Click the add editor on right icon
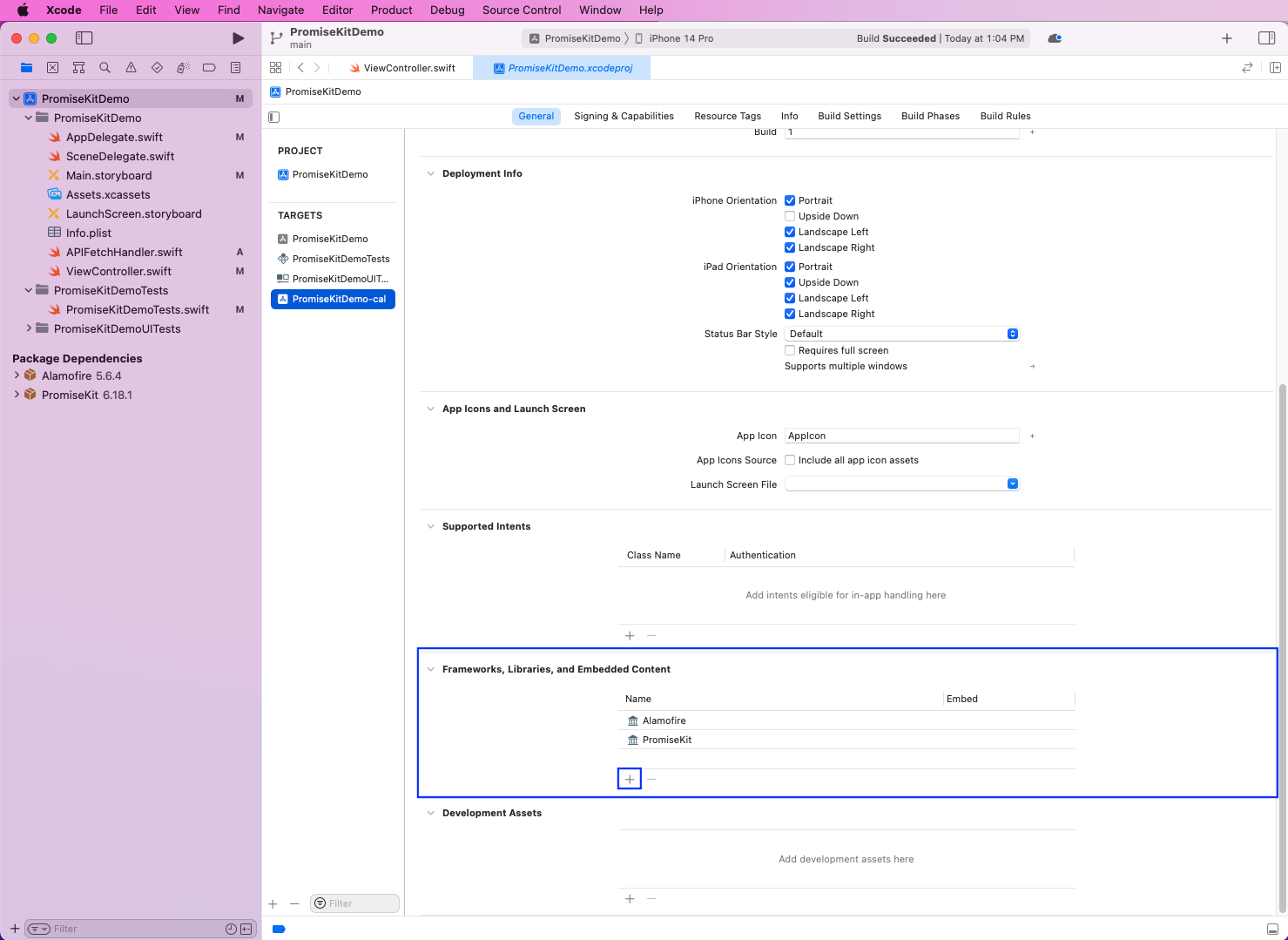The image size is (1288, 940). [1275, 67]
